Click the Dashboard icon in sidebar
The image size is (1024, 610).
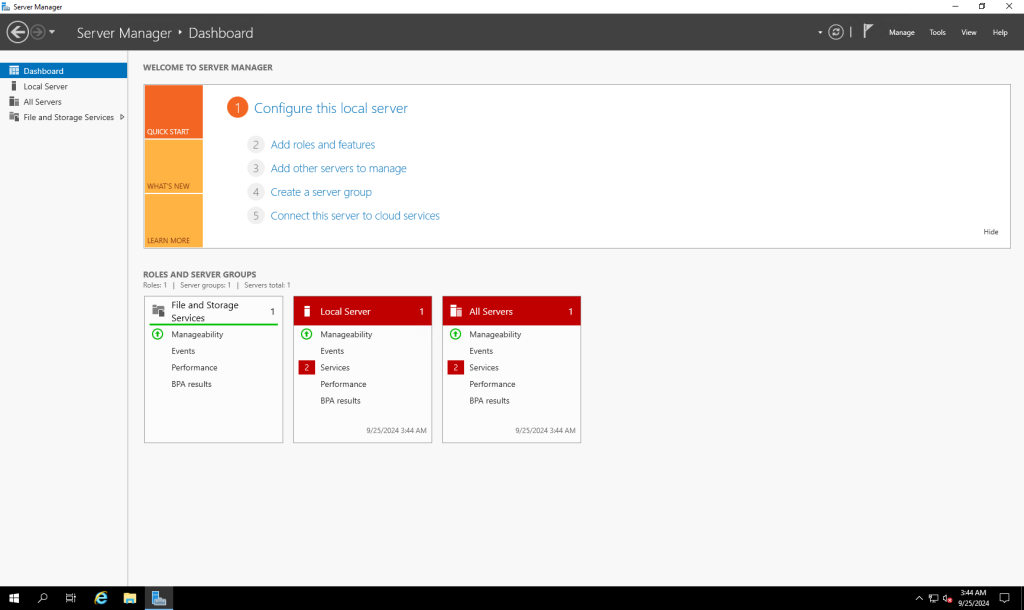click(14, 71)
